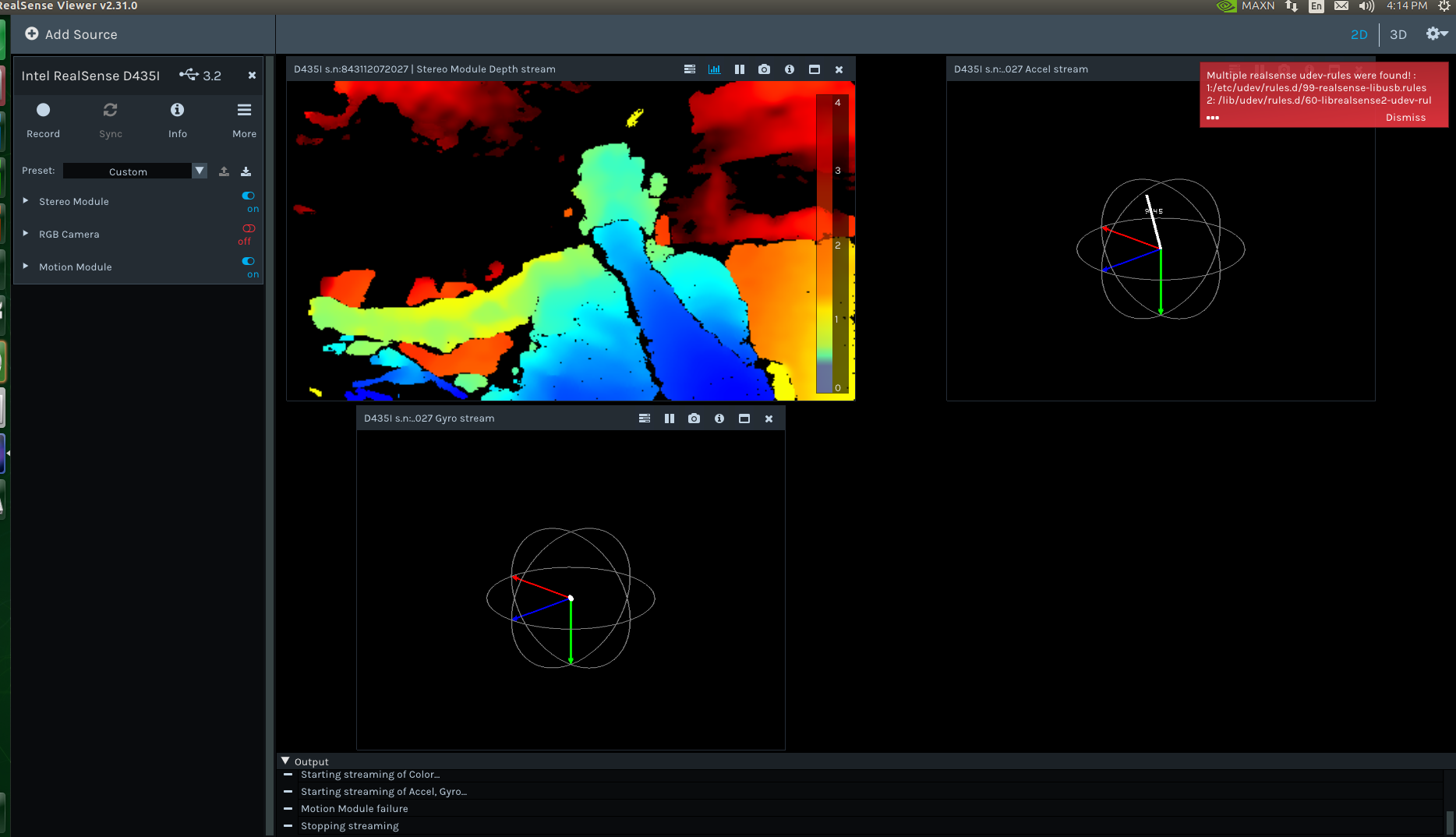The image size is (1456, 837).
Task: Open the En keyboard language indicator
Action: 1316,6
